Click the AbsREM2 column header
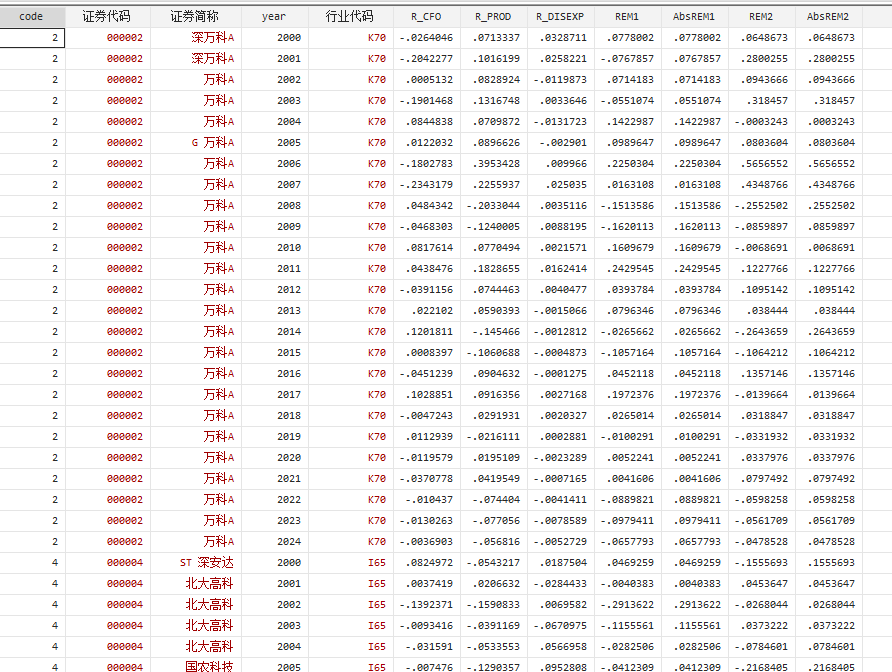The width and height of the screenshot is (892, 672). [828, 17]
